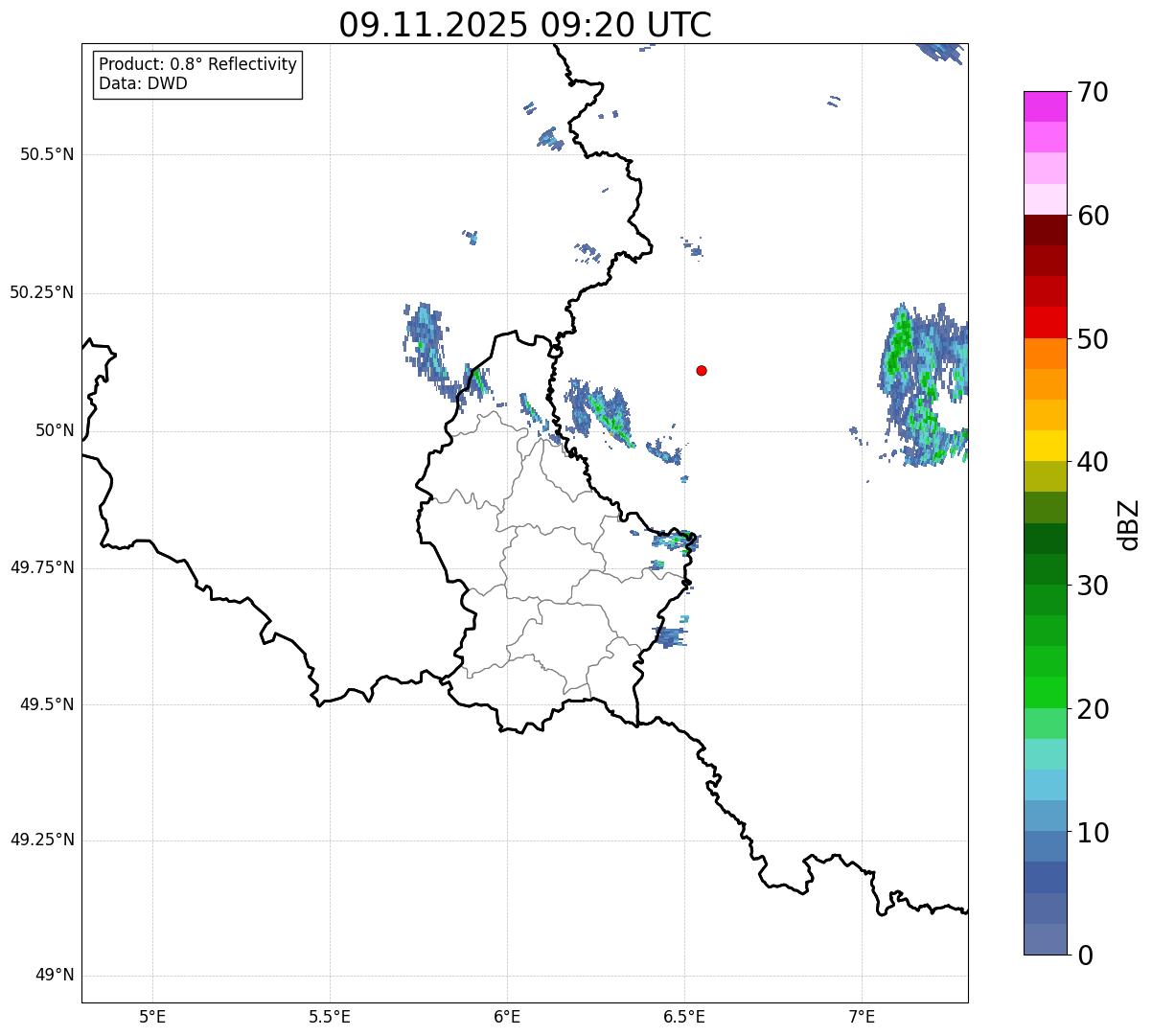1152x1036 pixels.
Task: Click the 10 colorbar tick label
Action: click(1093, 832)
